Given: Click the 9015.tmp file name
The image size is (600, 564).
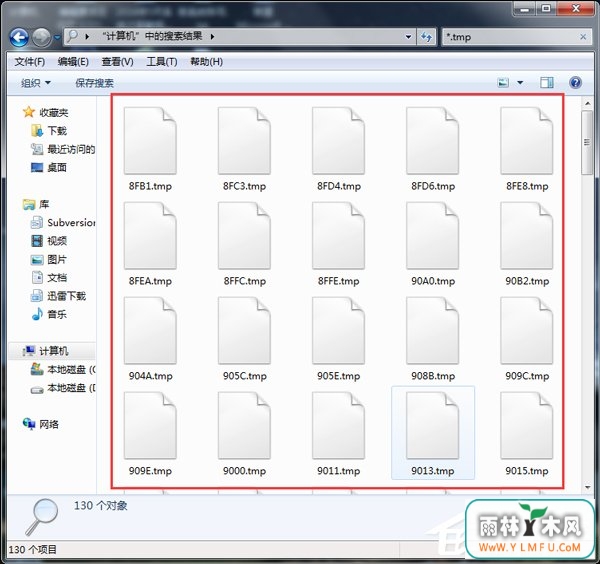Looking at the screenshot, I should click(x=527, y=471).
